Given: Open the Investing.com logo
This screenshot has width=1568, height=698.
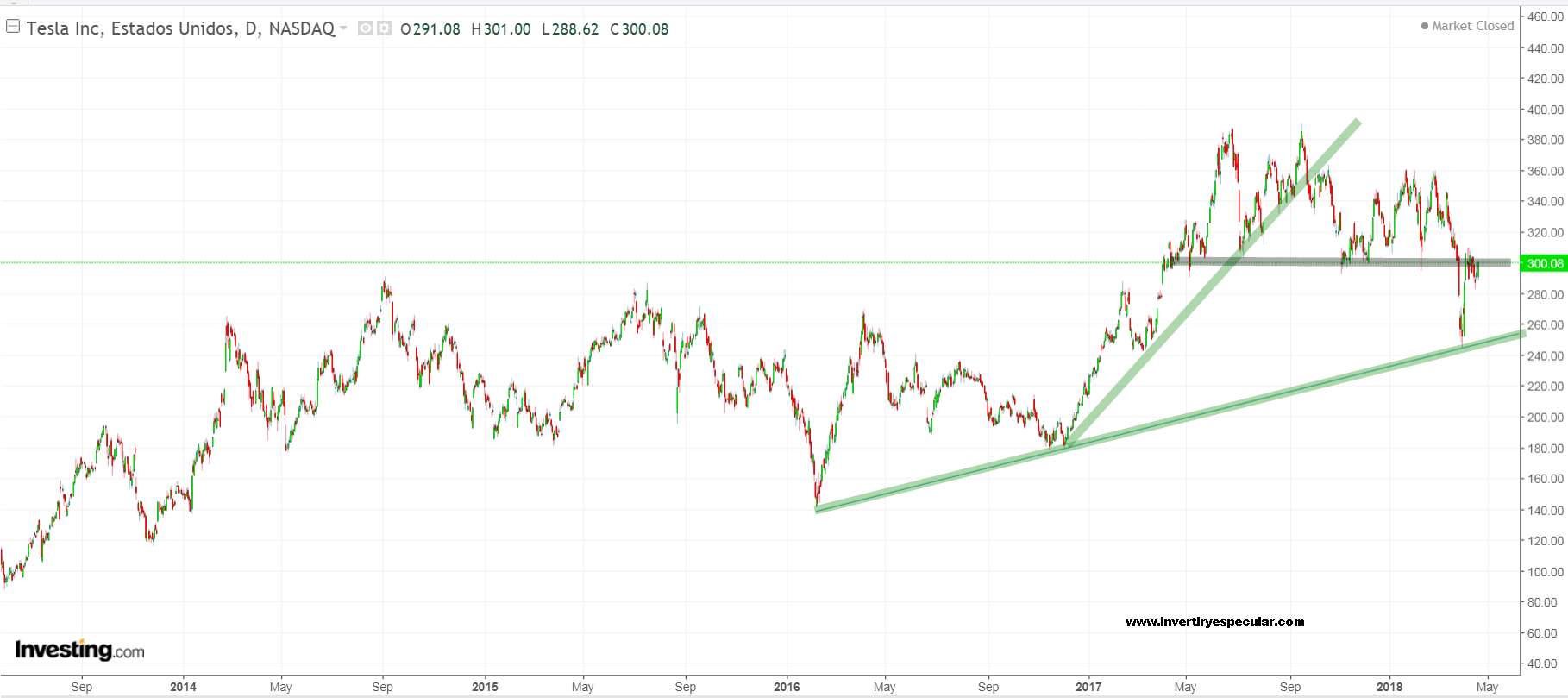Looking at the screenshot, I should point(79,650).
